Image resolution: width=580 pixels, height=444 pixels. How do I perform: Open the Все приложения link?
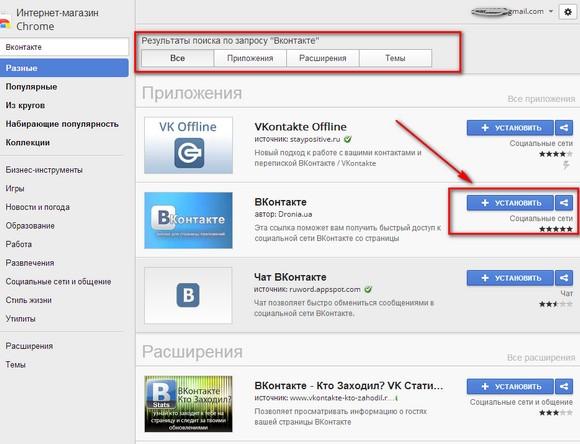click(541, 99)
